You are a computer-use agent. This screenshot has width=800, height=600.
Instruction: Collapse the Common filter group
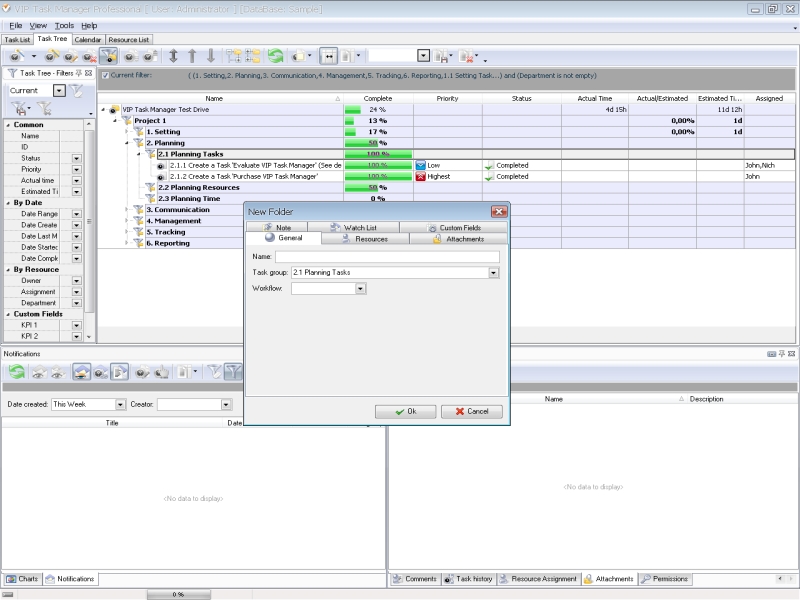click(8, 125)
